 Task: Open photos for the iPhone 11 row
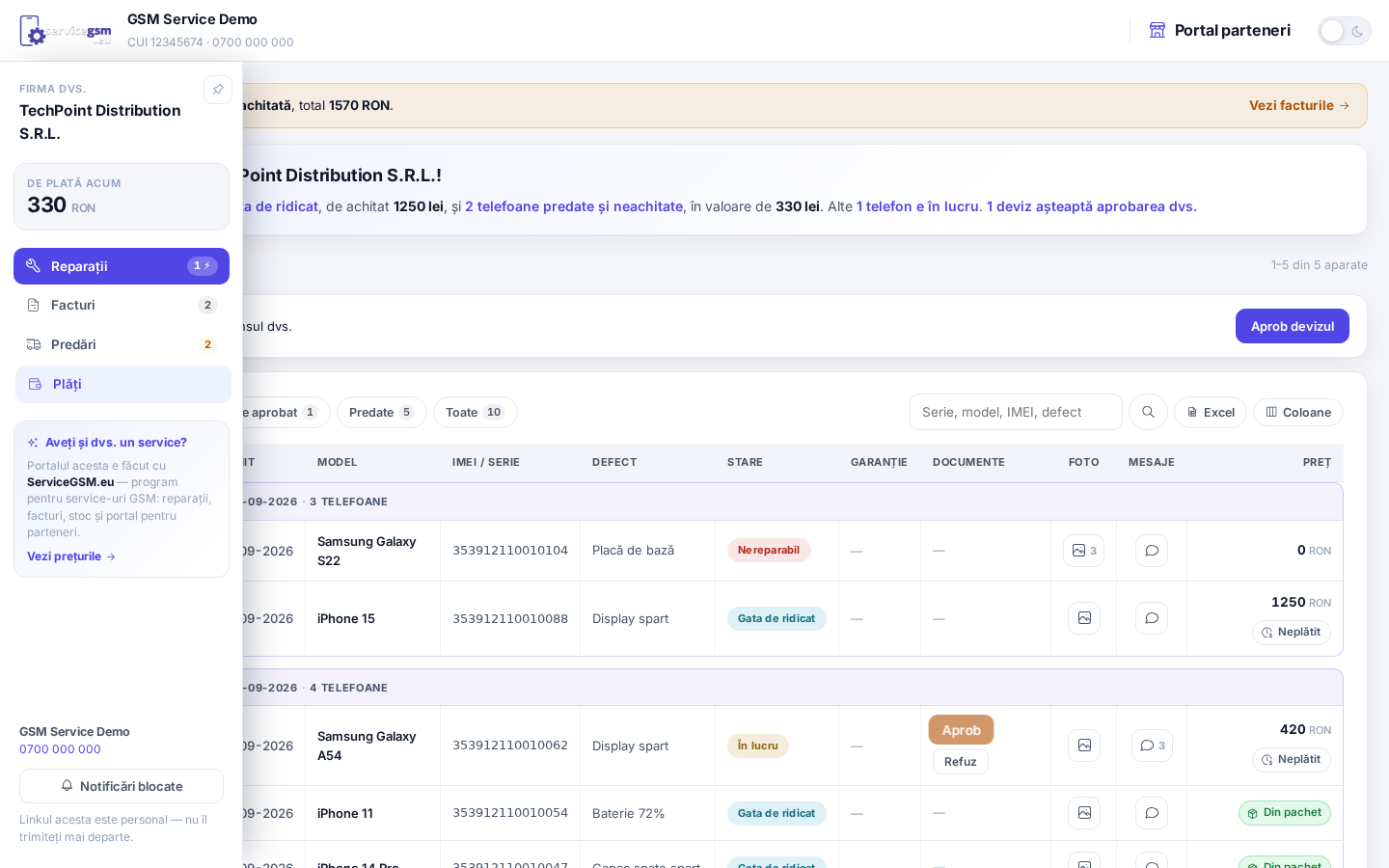[1084, 813]
